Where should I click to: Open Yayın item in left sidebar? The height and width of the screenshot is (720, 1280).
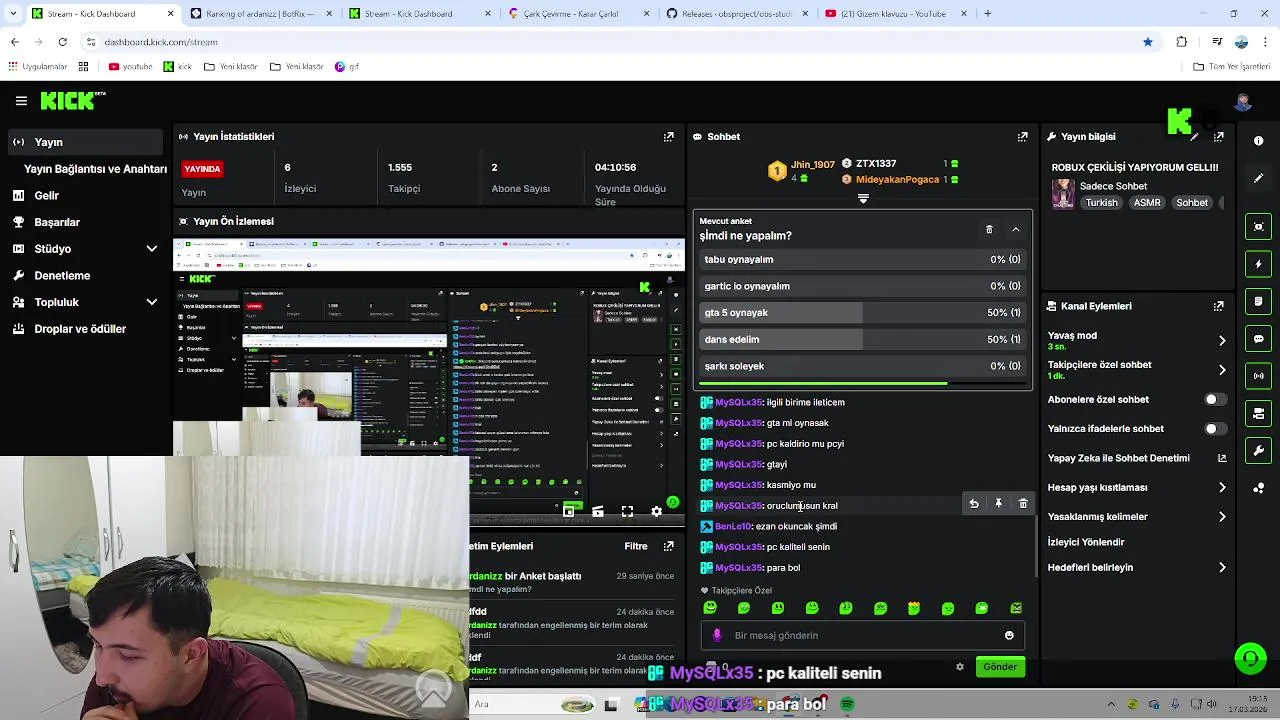pyautogui.click(x=85, y=142)
